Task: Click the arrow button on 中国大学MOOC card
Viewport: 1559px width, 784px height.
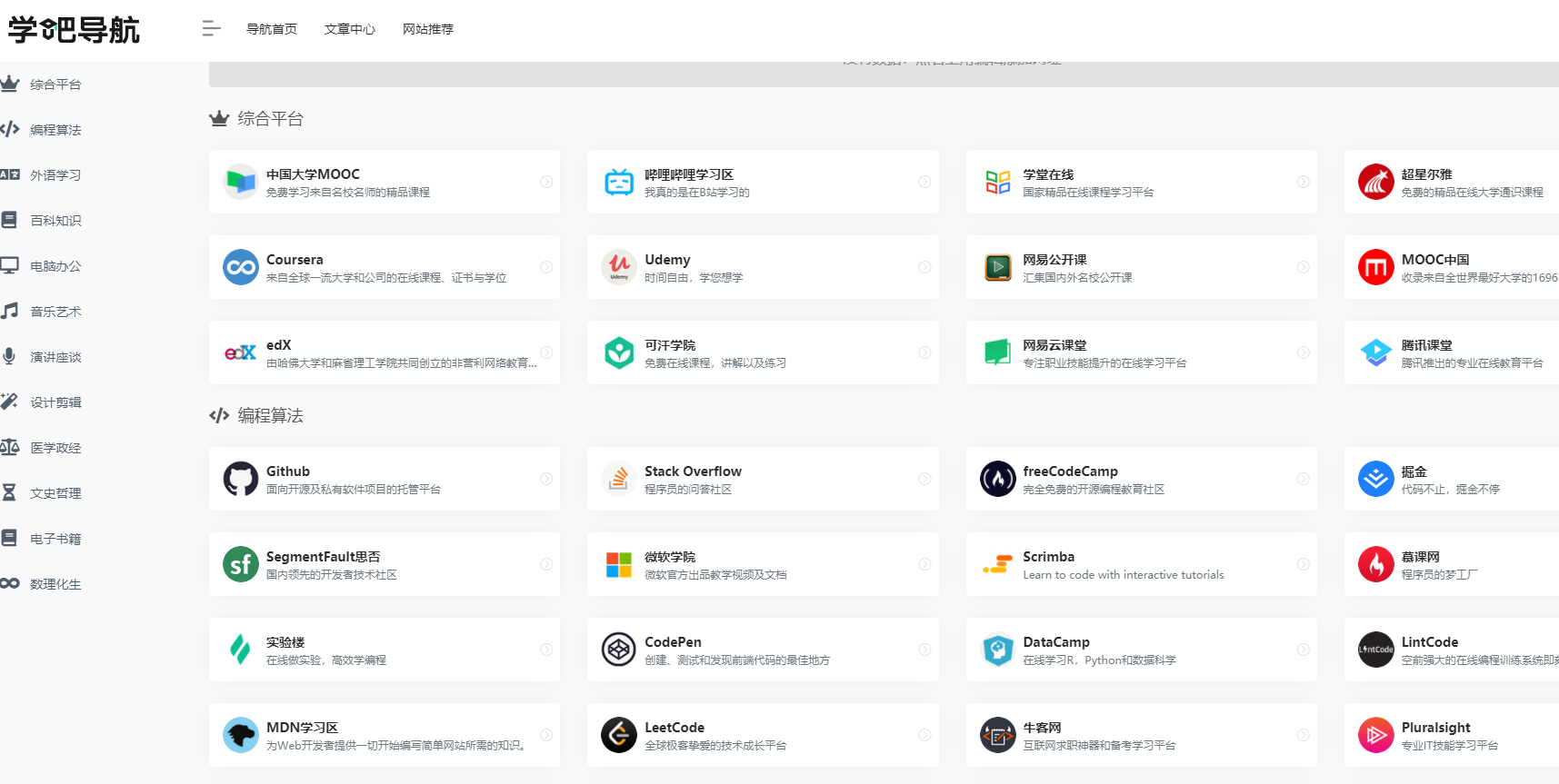Action: (546, 182)
